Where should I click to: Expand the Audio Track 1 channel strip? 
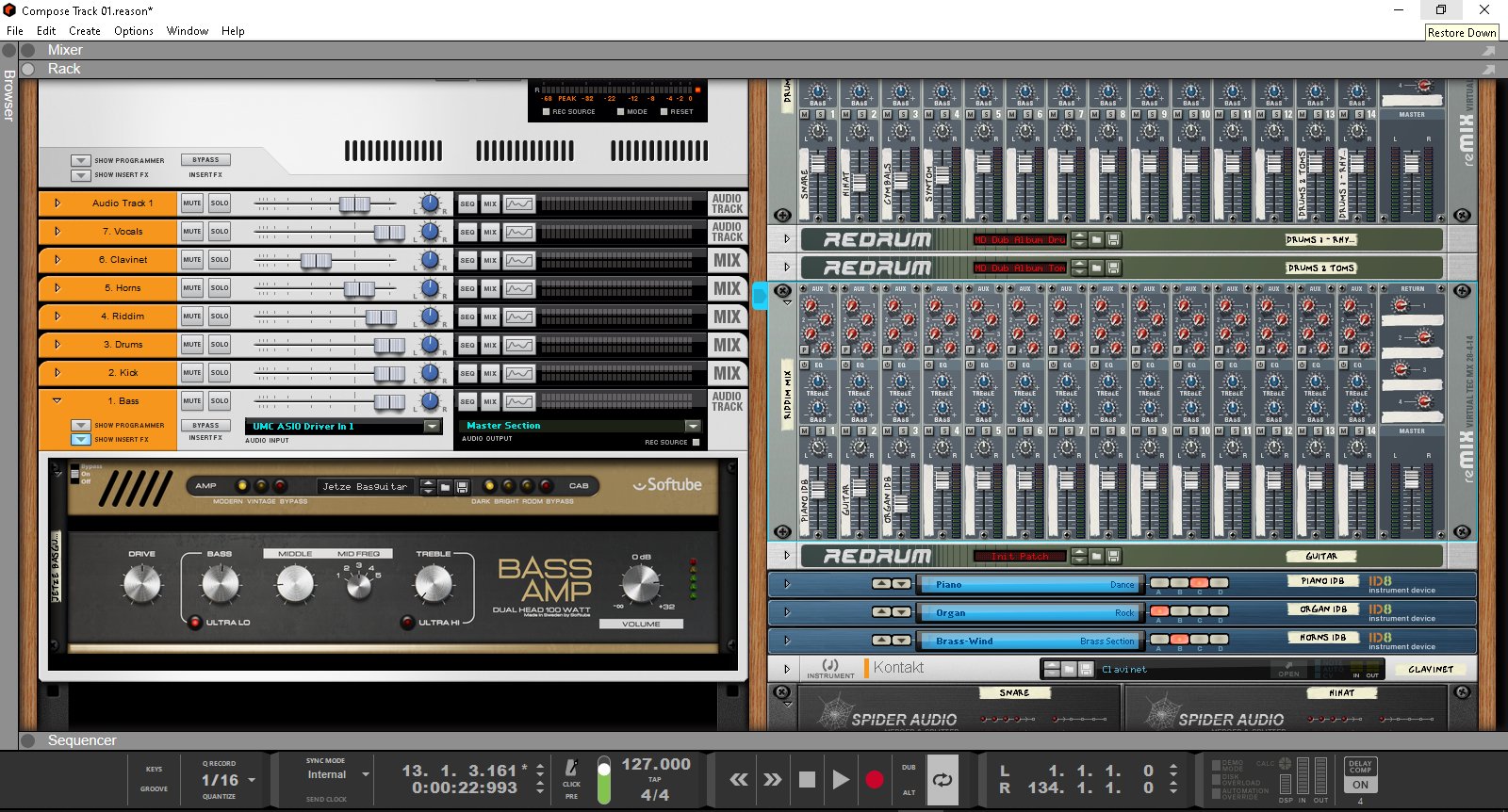coord(57,203)
